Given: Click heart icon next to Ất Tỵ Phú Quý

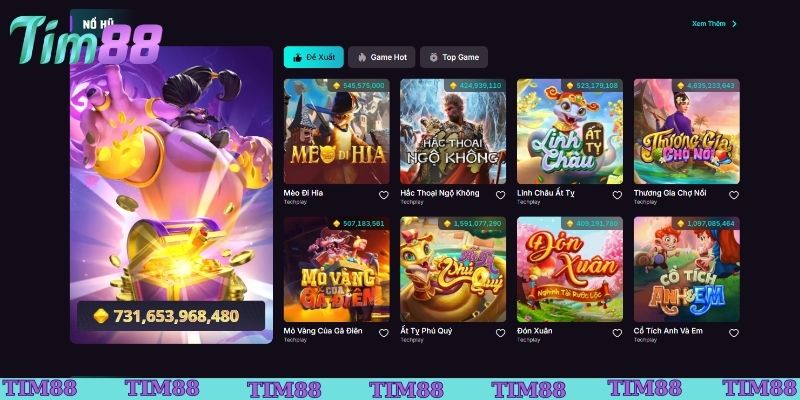Looking at the screenshot, I should [500, 333].
